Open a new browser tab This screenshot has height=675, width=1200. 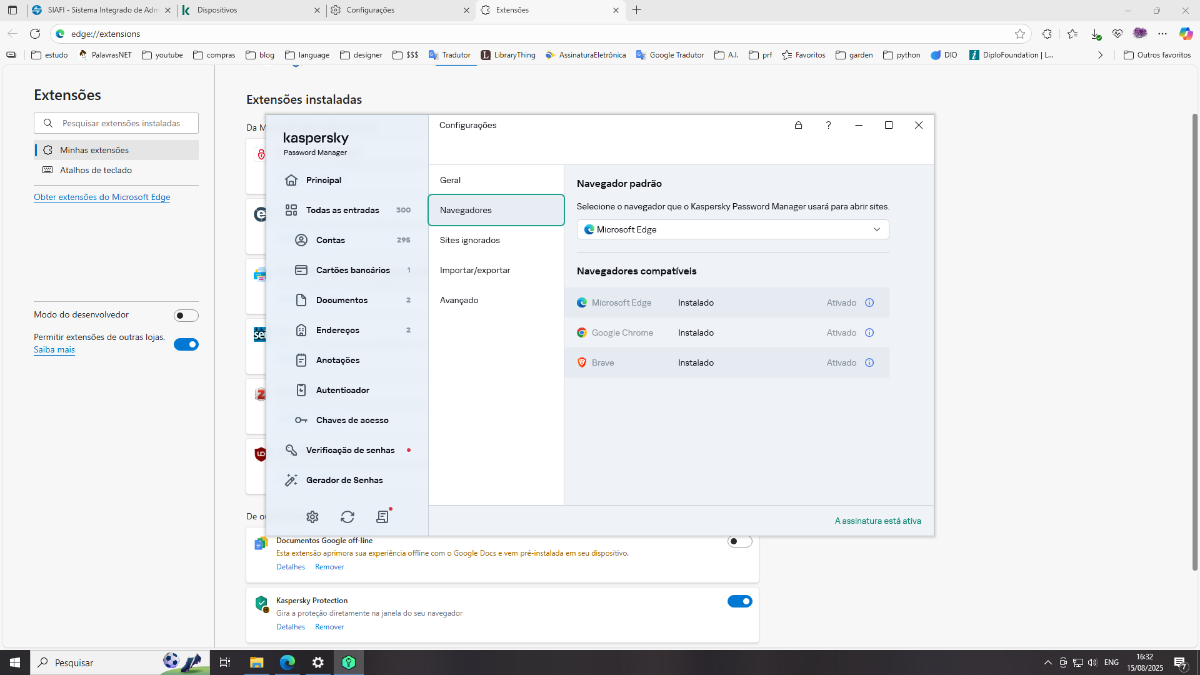pos(636,10)
